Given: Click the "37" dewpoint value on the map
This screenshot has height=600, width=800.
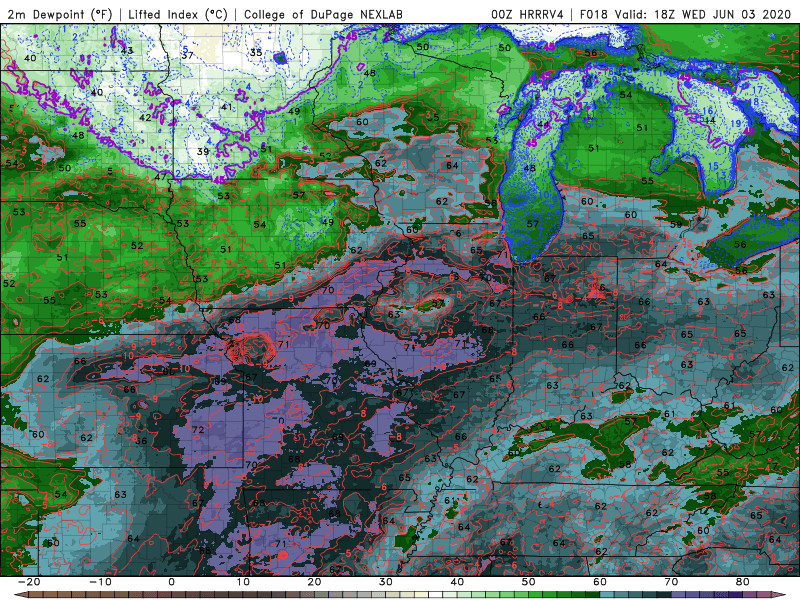Looking at the screenshot, I should (x=187, y=55).
